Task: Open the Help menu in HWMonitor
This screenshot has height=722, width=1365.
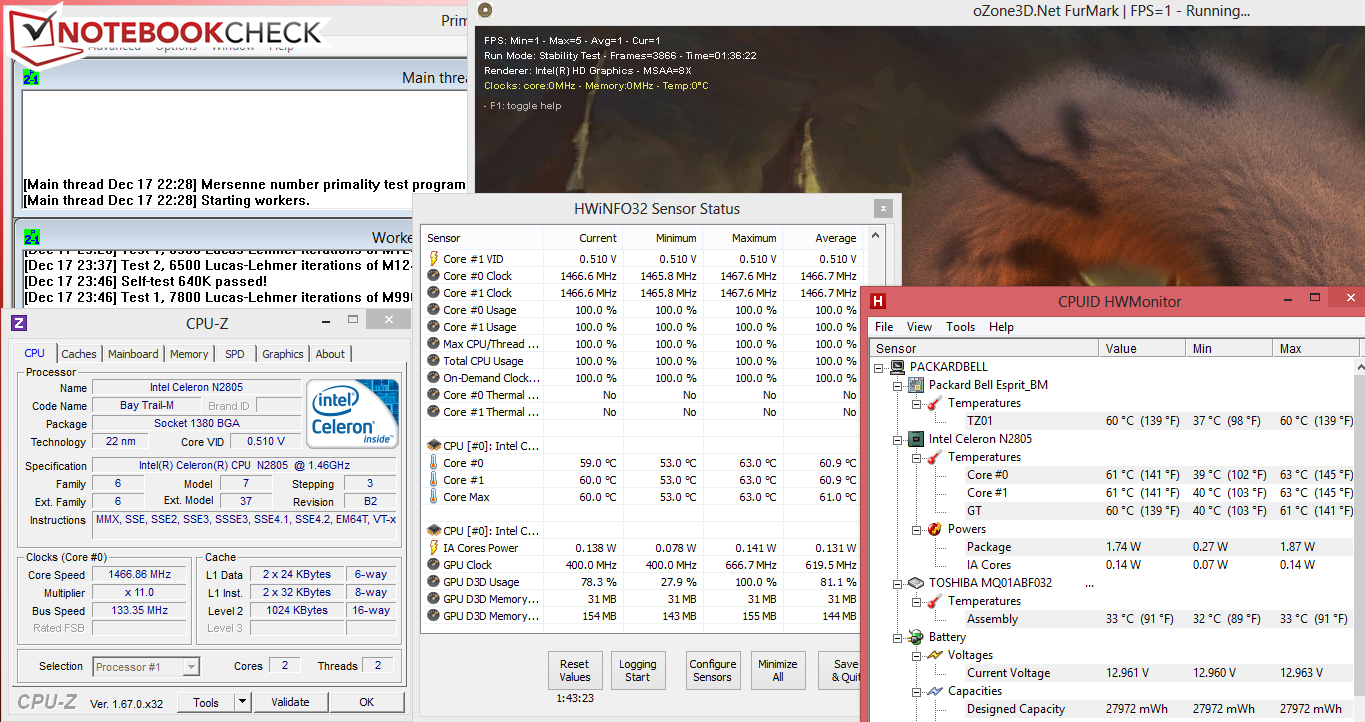Action: click(1001, 327)
